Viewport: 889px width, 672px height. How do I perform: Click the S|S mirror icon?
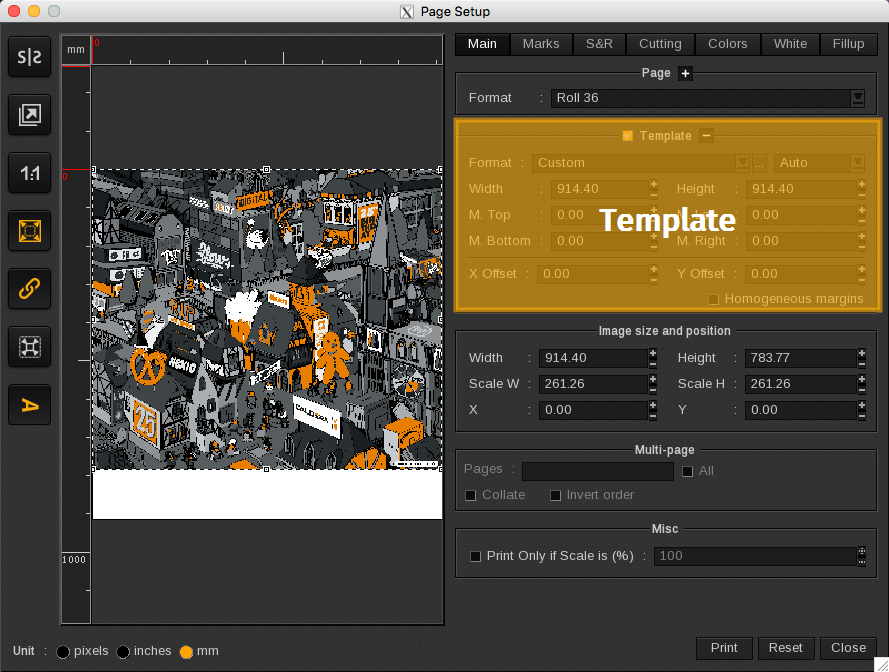point(30,58)
